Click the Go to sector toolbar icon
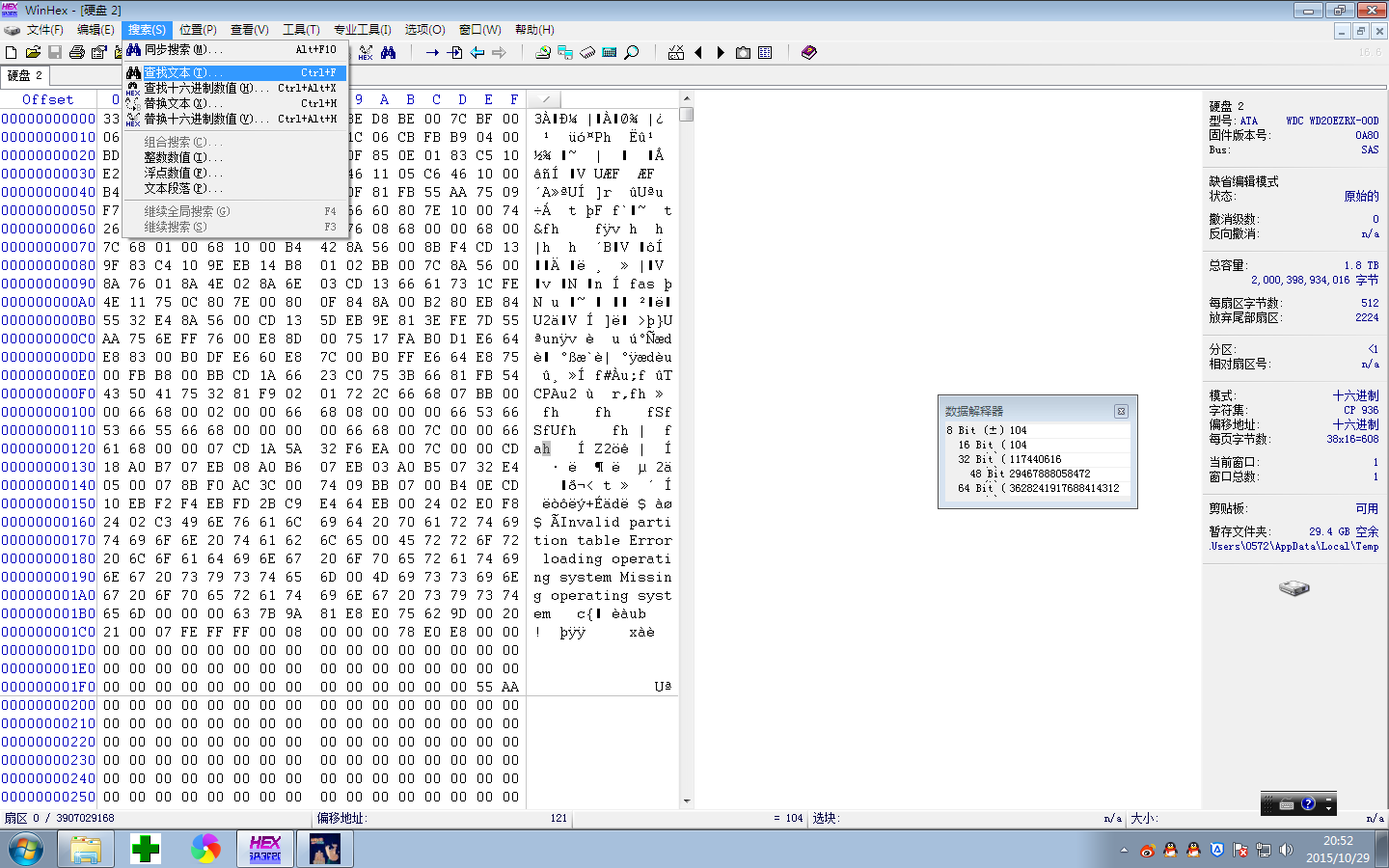This screenshot has width=1389, height=868. (x=454, y=52)
